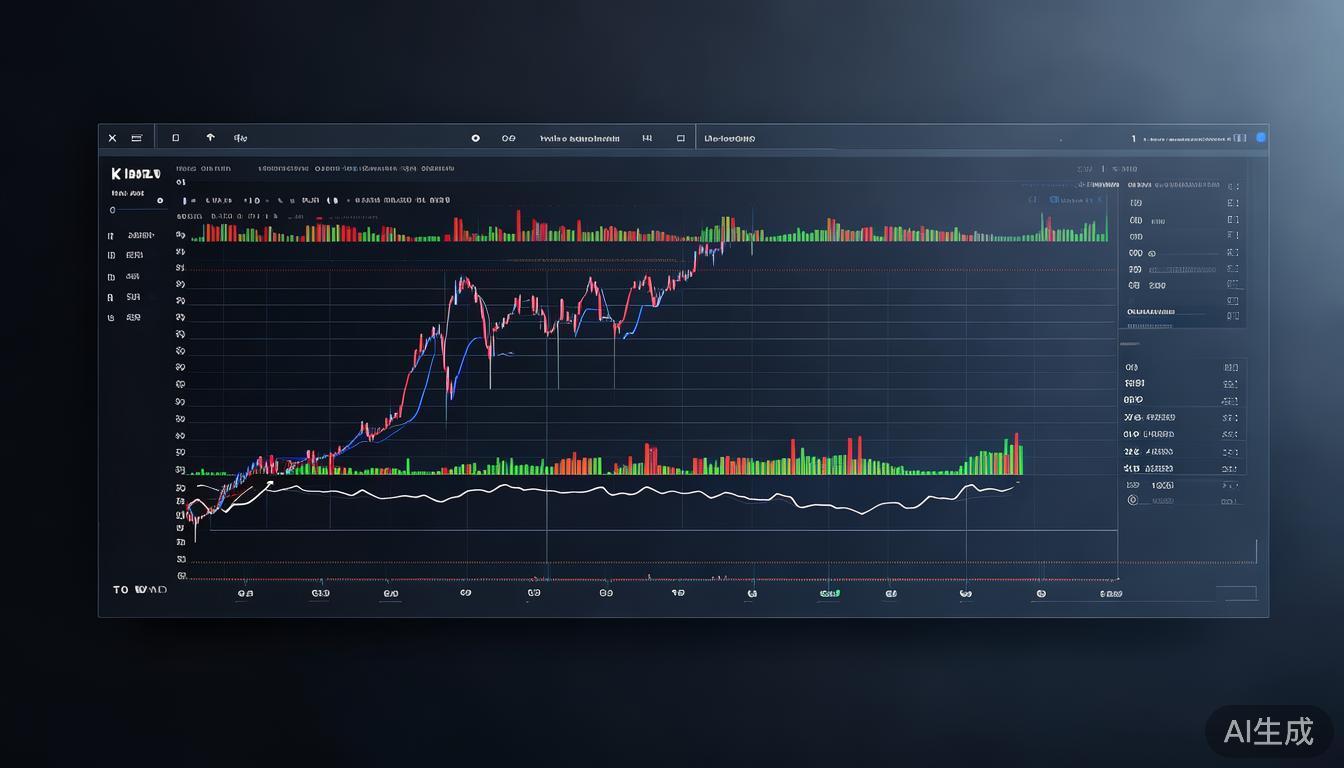Click the upward arrow icon in the toolbar
This screenshot has width=1344, height=768.
(210, 138)
